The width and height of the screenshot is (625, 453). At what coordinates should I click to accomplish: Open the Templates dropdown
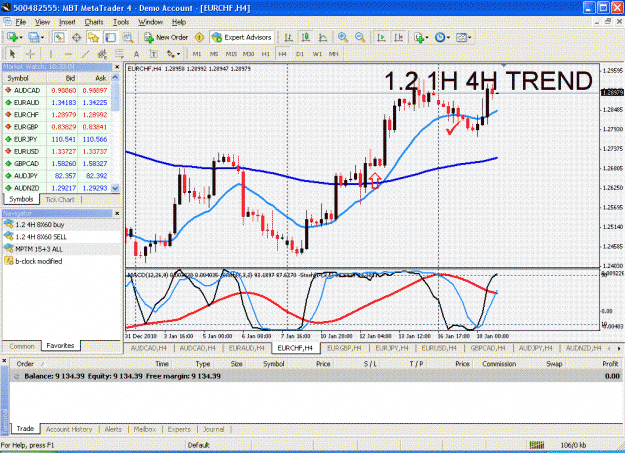pyautogui.click(x=463, y=37)
